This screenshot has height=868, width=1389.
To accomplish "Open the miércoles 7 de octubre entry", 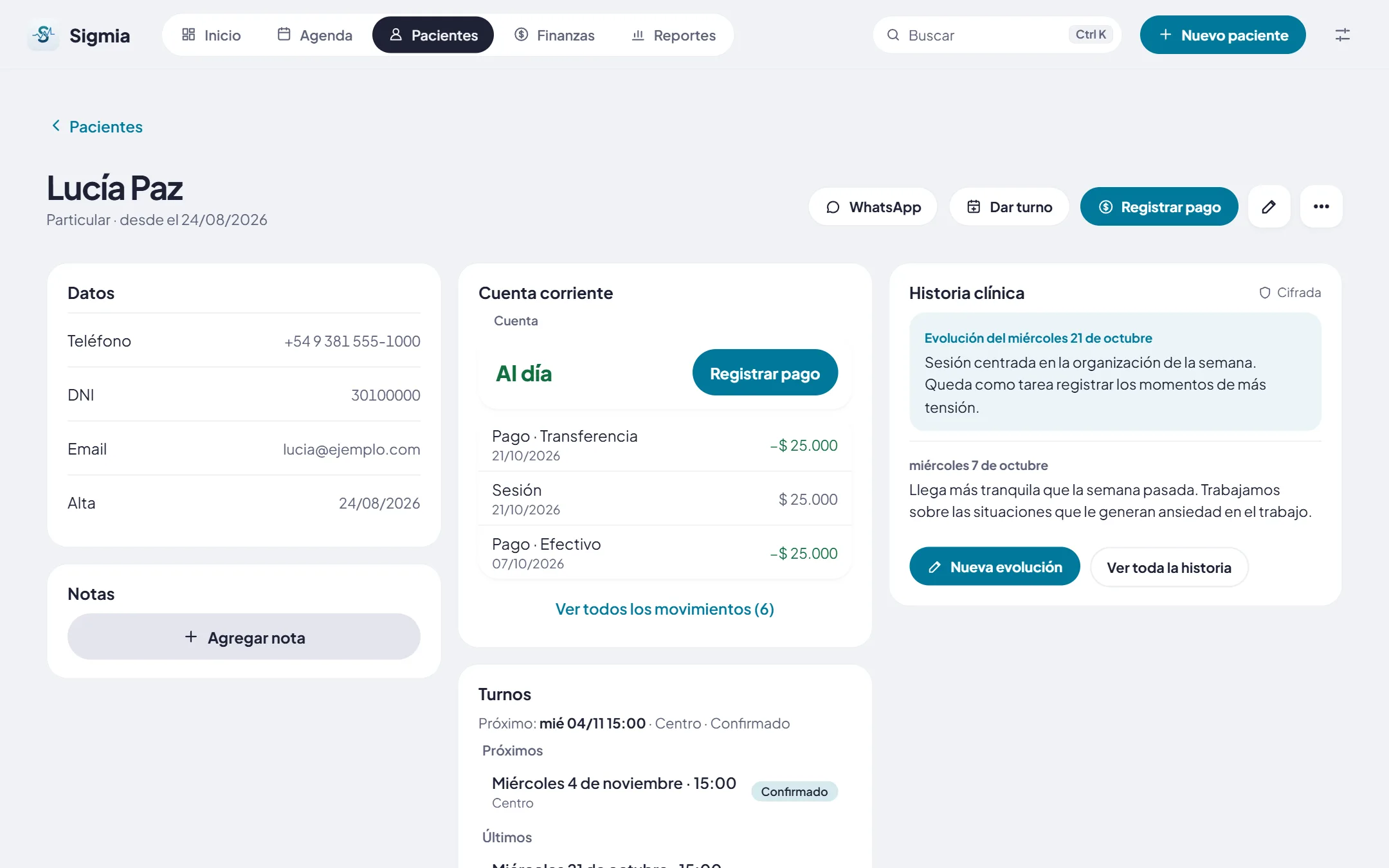I will pos(1115,489).
